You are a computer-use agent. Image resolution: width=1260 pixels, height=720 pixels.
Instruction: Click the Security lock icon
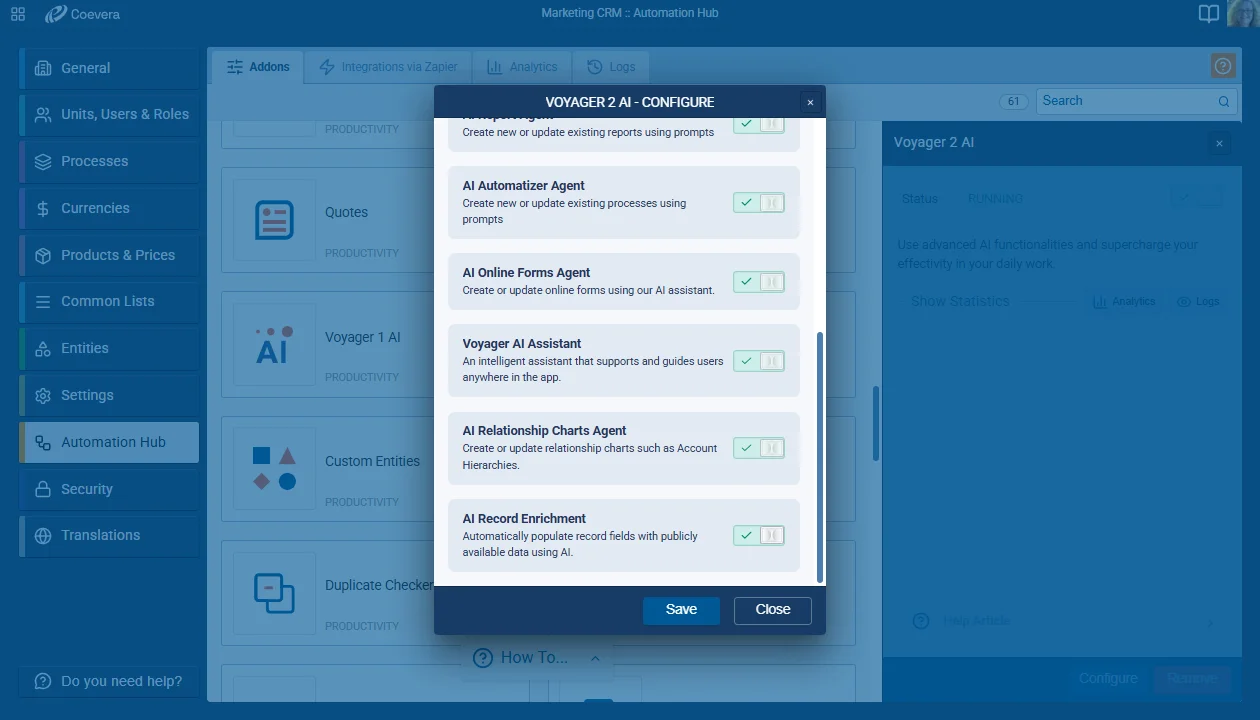pos(43,489)
